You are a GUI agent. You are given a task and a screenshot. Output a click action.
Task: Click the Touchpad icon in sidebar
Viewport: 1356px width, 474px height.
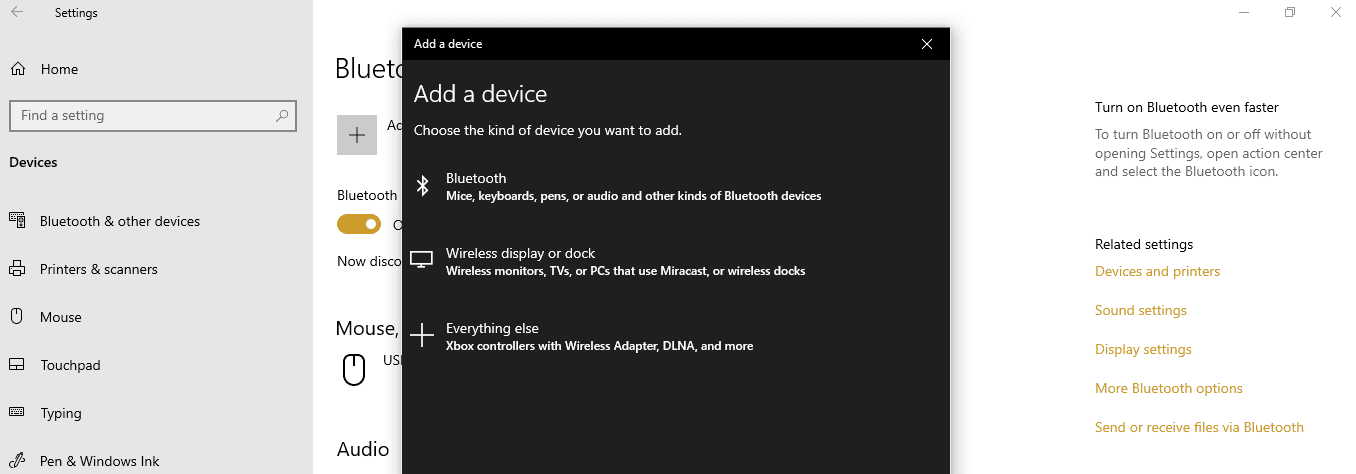17,365
